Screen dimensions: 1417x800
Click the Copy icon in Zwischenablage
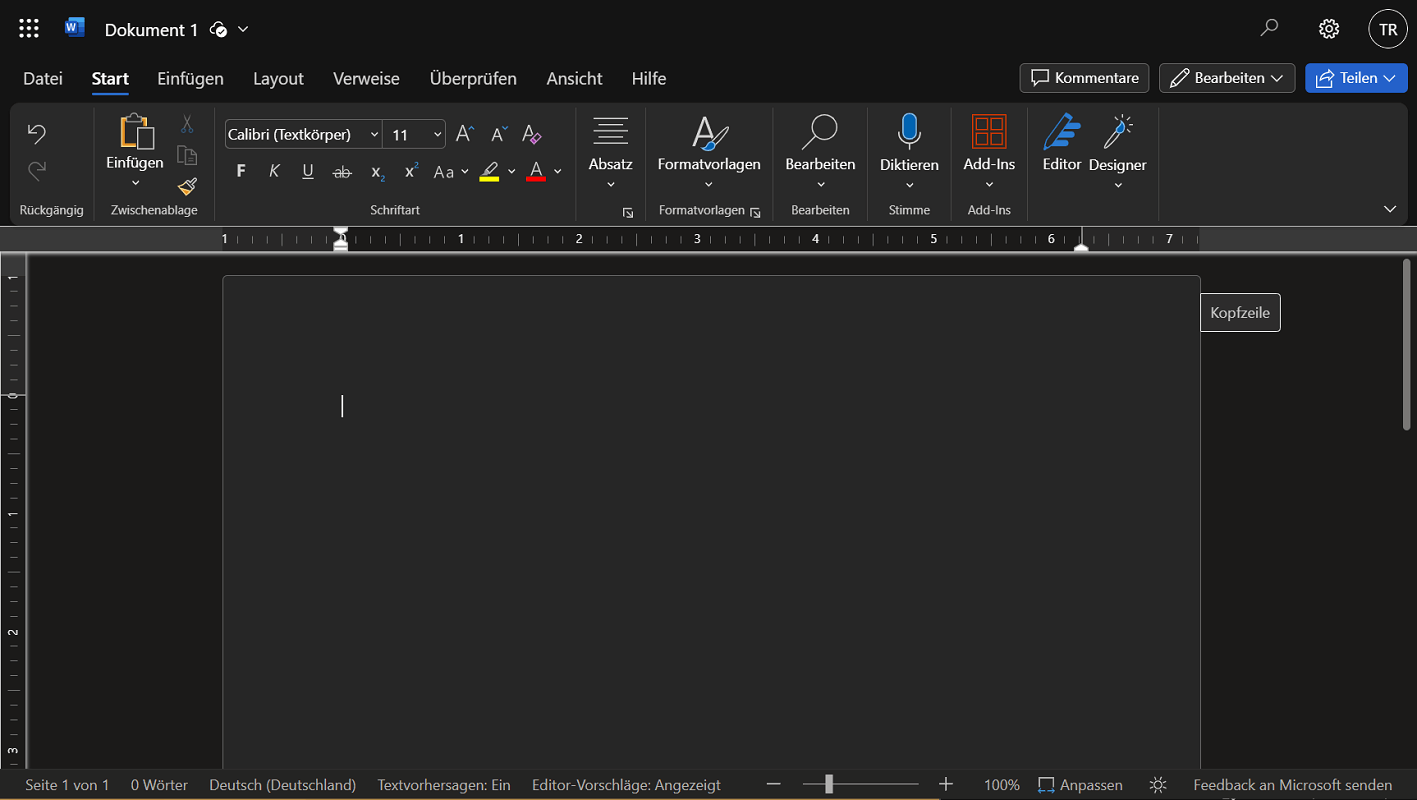point(187,155)
